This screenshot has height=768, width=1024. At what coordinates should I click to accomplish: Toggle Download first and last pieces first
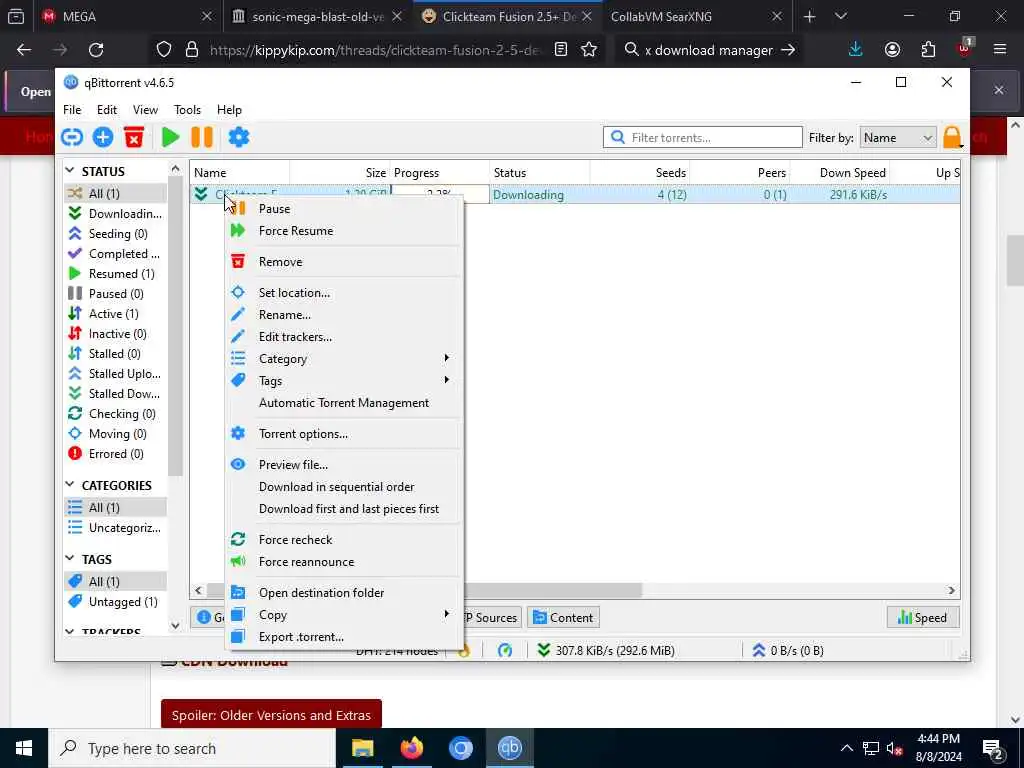click(344, 509)
